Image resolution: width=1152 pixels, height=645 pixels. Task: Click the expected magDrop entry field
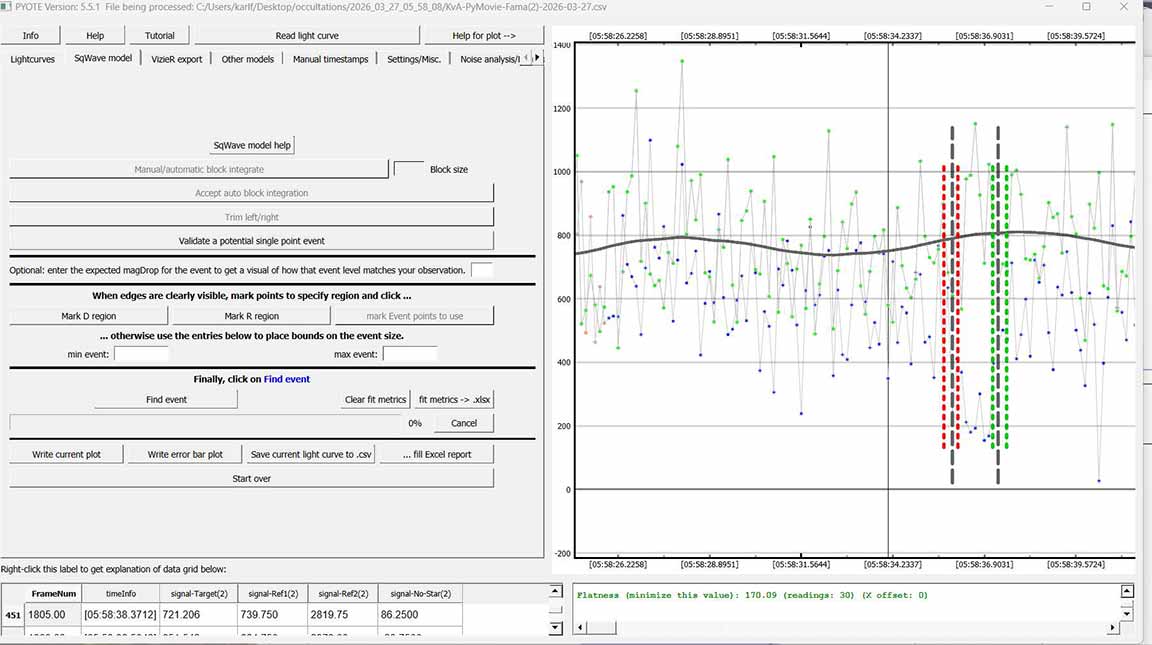(x=481, y=270)
